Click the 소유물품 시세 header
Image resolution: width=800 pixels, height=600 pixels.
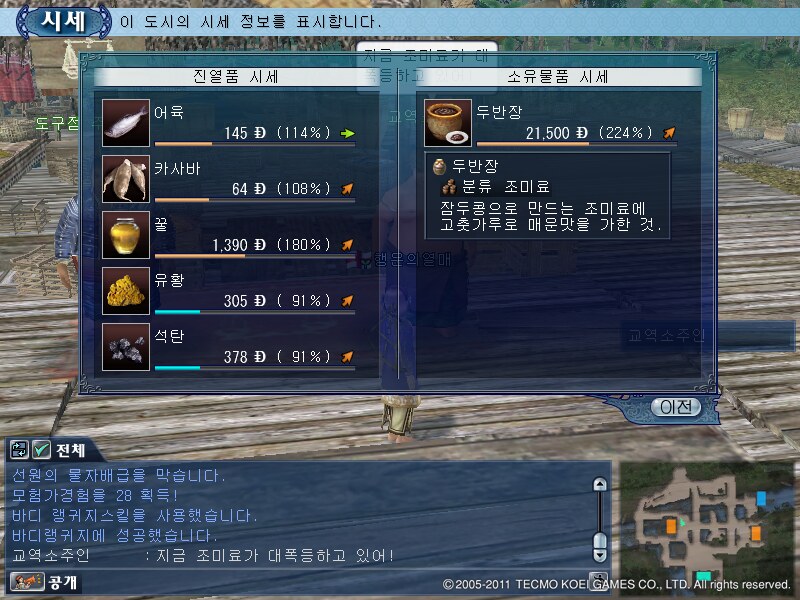(558, 77)
